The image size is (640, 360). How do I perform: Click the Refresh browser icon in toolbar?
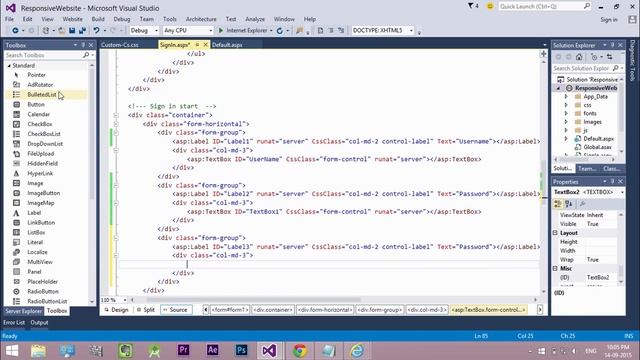(x=280, y=31)
